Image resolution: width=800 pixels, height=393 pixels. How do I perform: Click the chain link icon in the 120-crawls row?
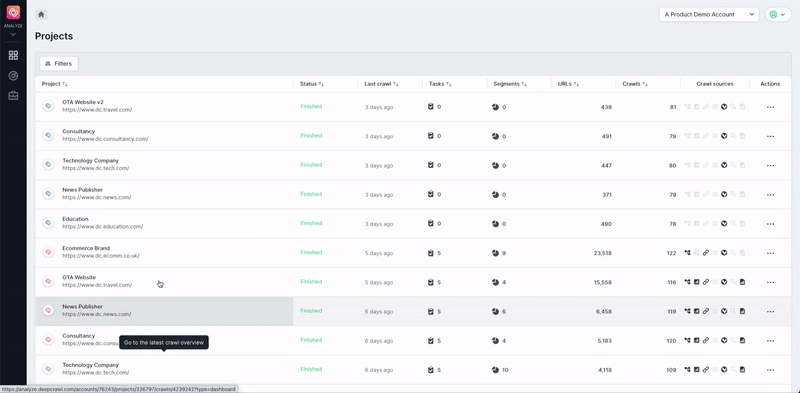[706, 340]
